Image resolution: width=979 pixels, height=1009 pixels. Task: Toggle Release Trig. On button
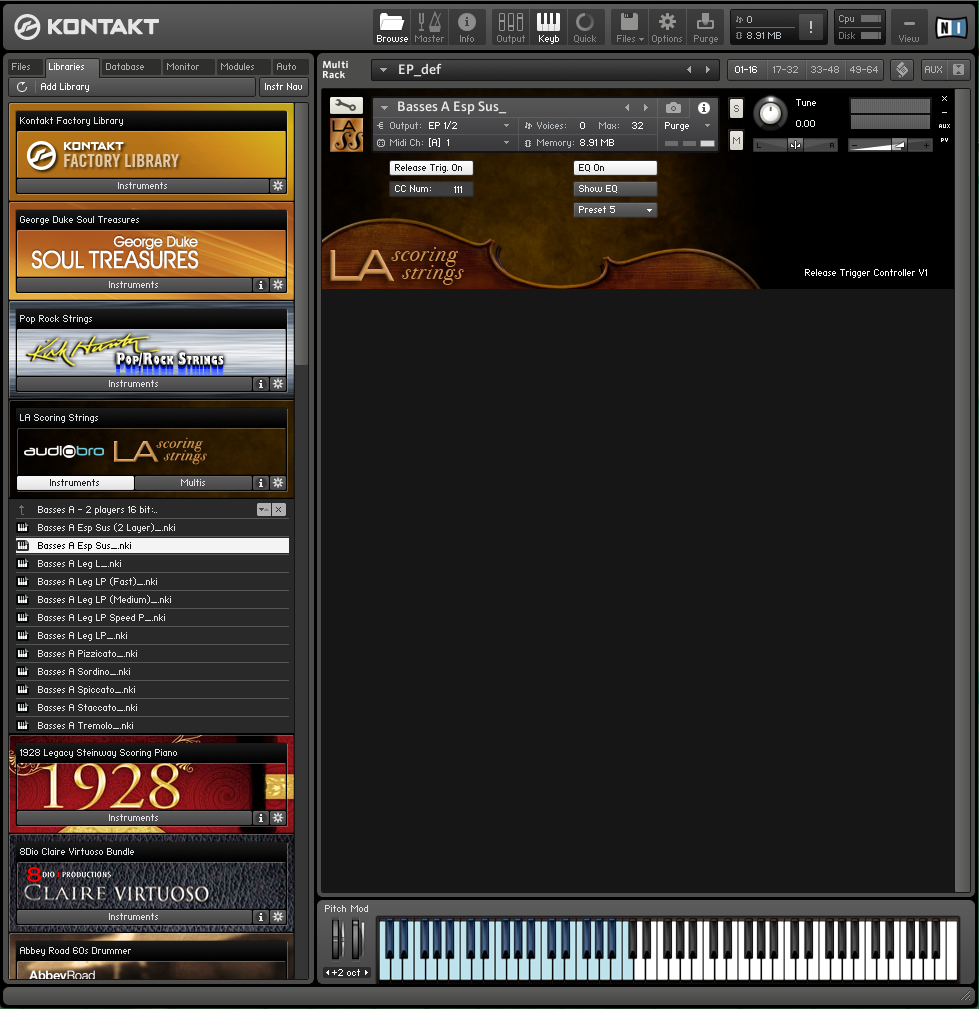[431, 168]
